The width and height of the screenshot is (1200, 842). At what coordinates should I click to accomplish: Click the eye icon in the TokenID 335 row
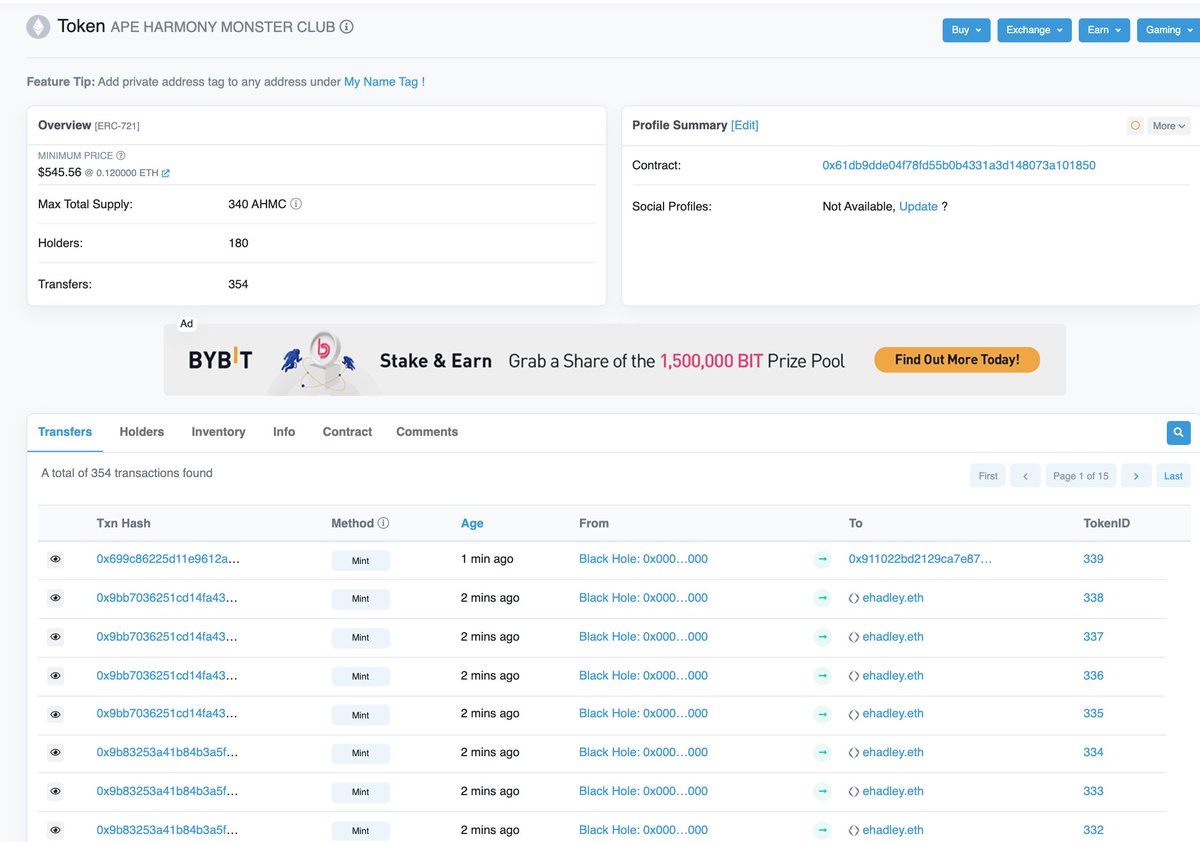(56, 714)
